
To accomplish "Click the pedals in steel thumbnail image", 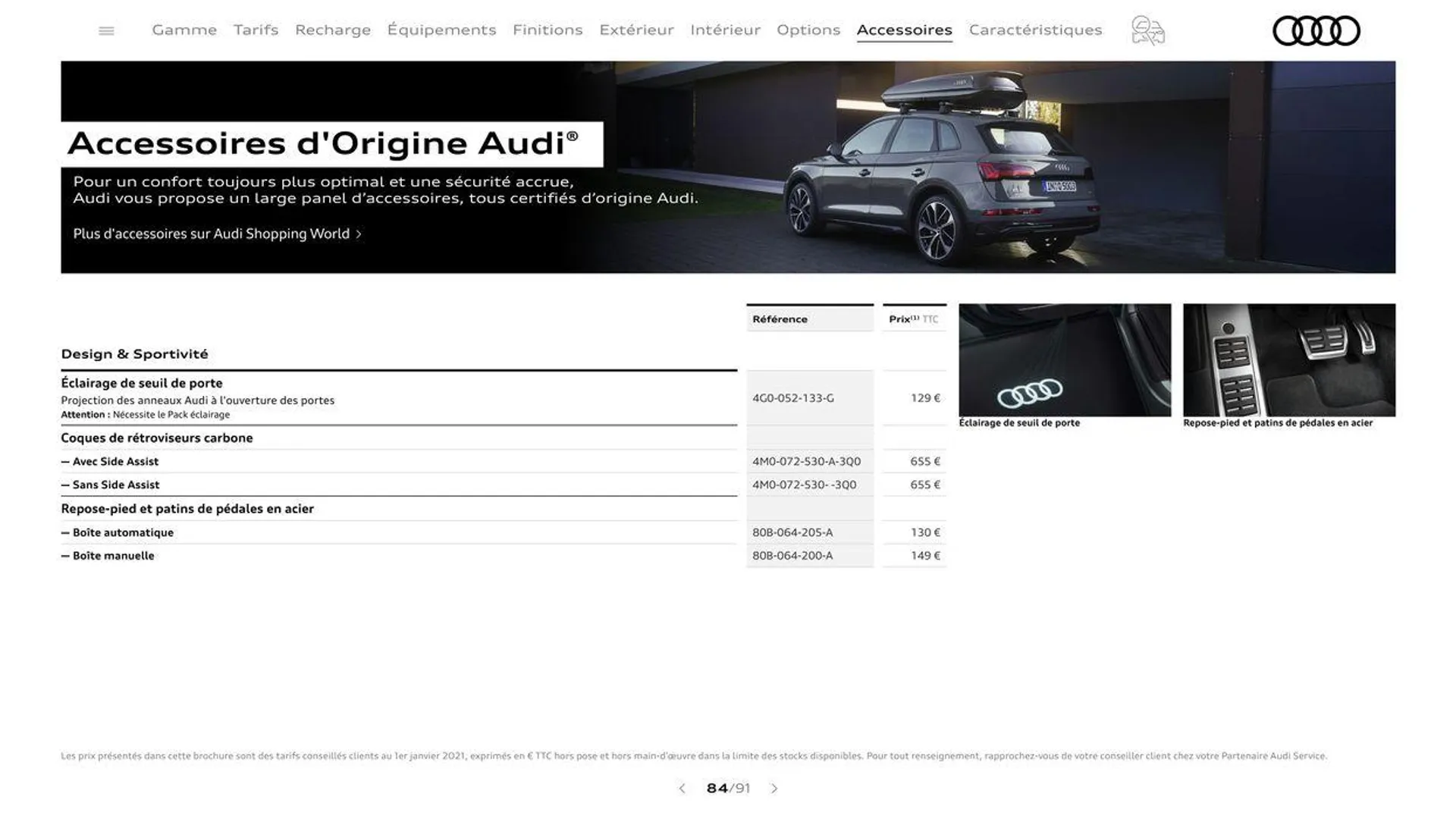I will (1289, 360).
